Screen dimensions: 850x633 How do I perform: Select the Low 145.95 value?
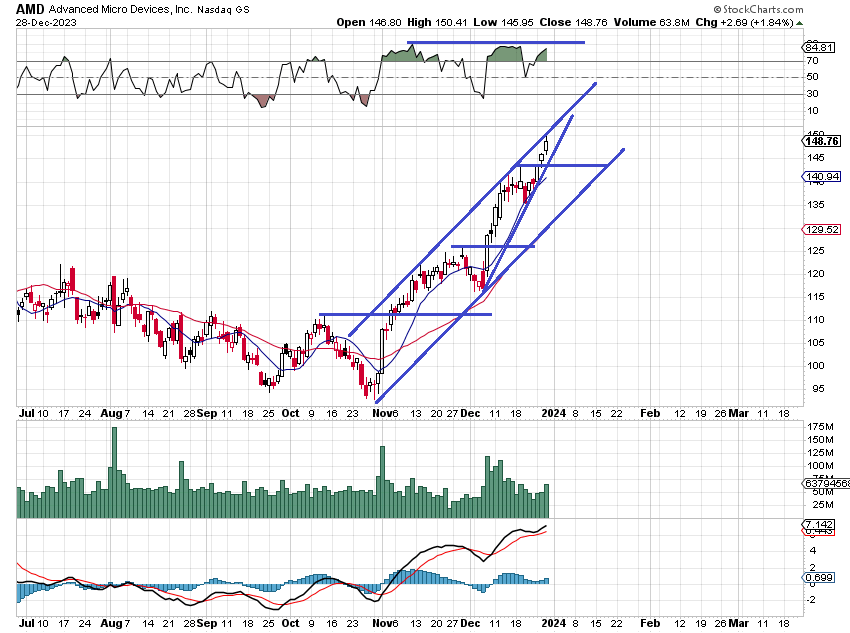pyautogui.click(x=503, y=22)
